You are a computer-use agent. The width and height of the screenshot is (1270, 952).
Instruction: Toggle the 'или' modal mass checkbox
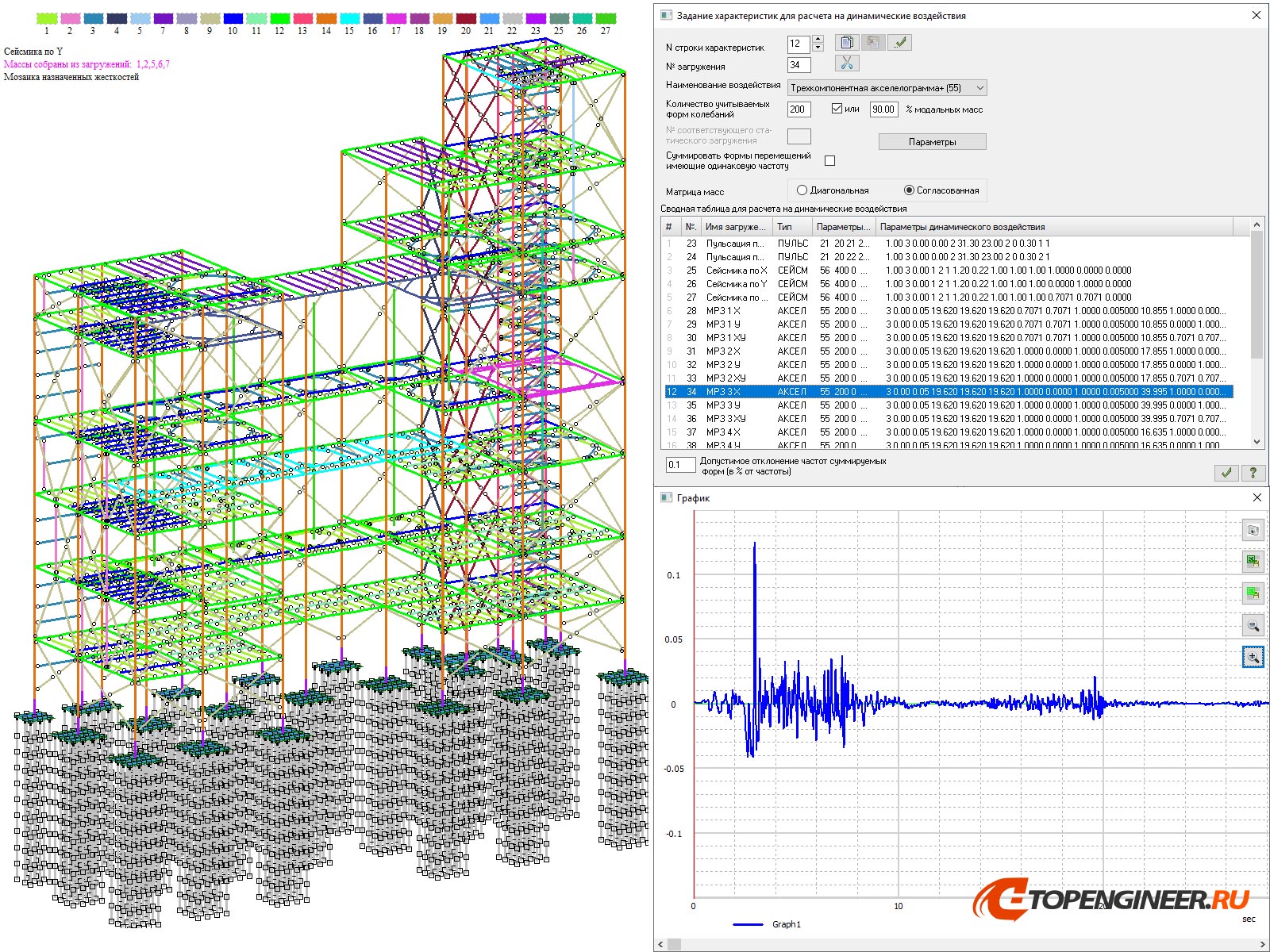tap(837, 109)
